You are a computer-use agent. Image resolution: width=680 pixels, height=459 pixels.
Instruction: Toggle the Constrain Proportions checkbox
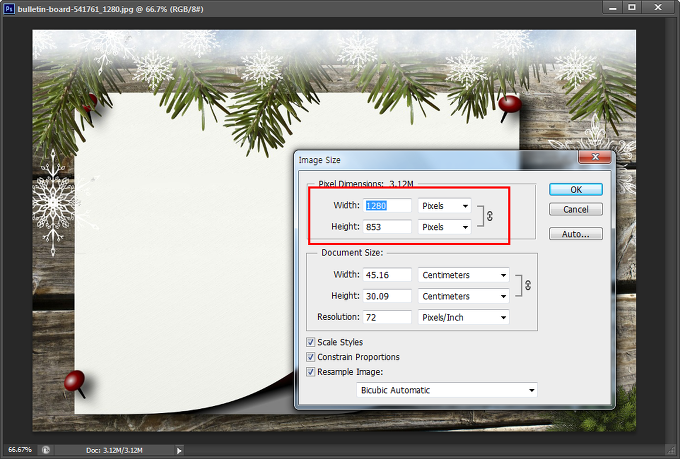pos(311,357)
